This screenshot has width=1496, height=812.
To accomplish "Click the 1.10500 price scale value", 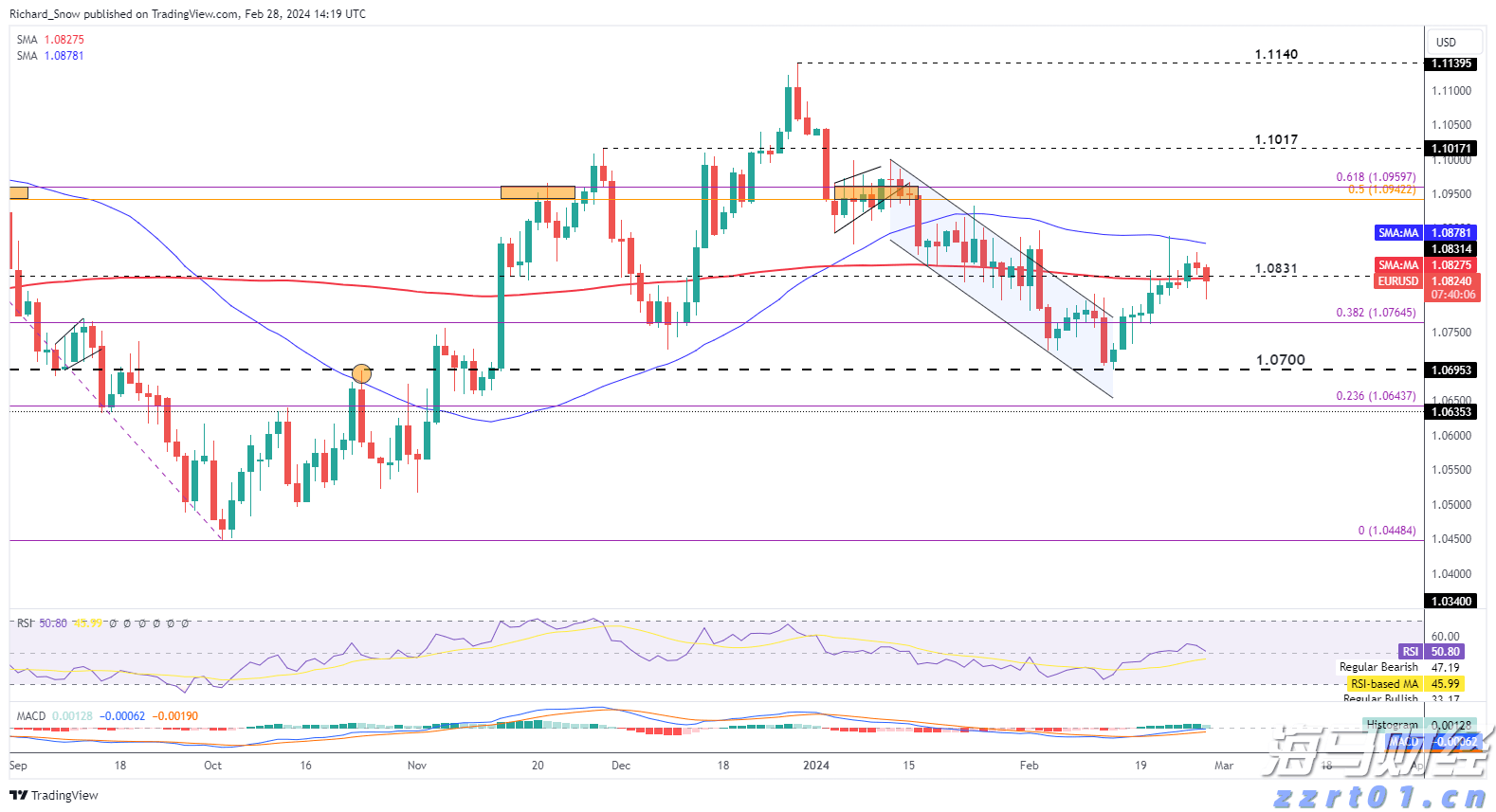I will coord(1451,125).
